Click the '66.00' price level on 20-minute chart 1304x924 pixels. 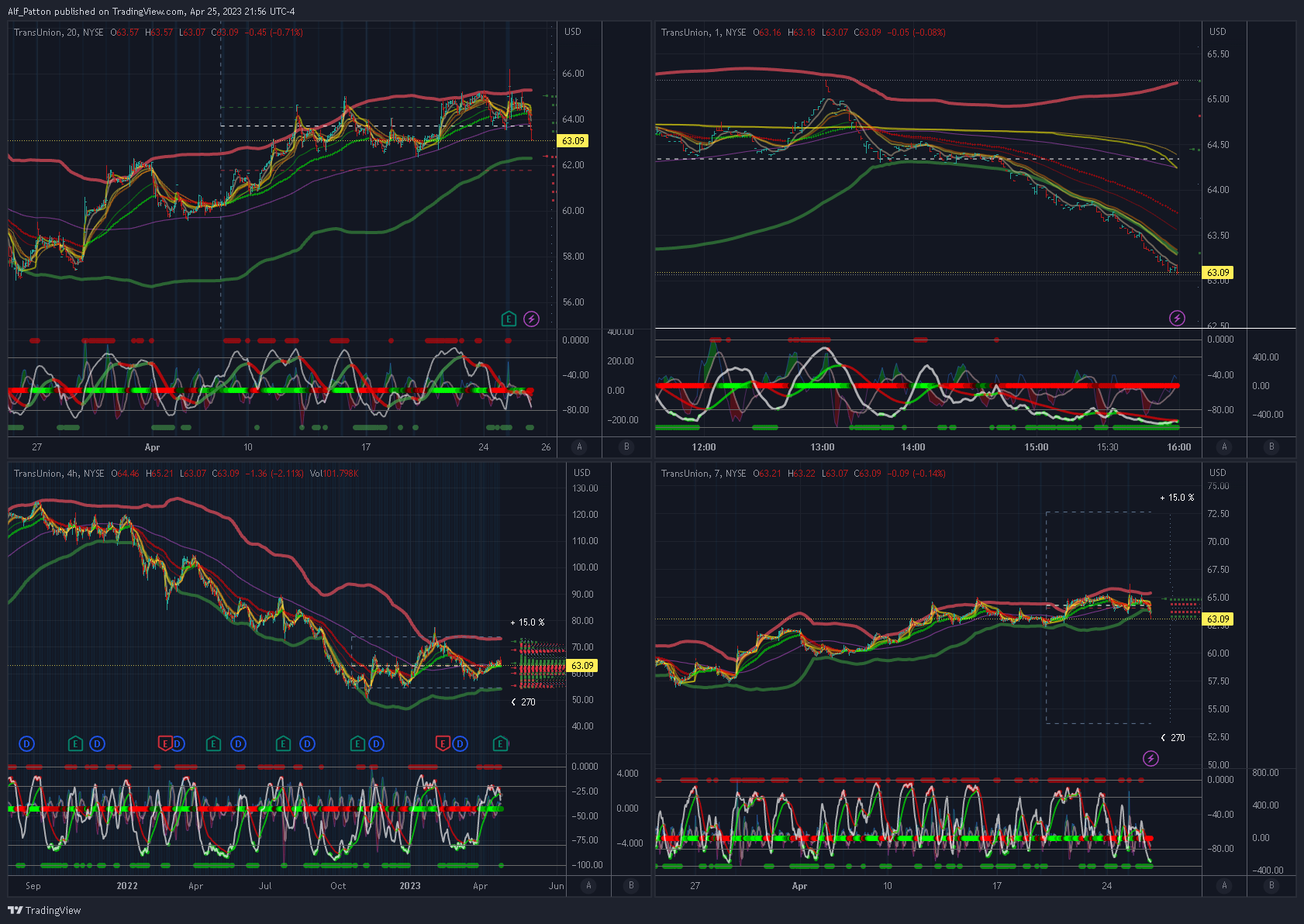[574, 74]
